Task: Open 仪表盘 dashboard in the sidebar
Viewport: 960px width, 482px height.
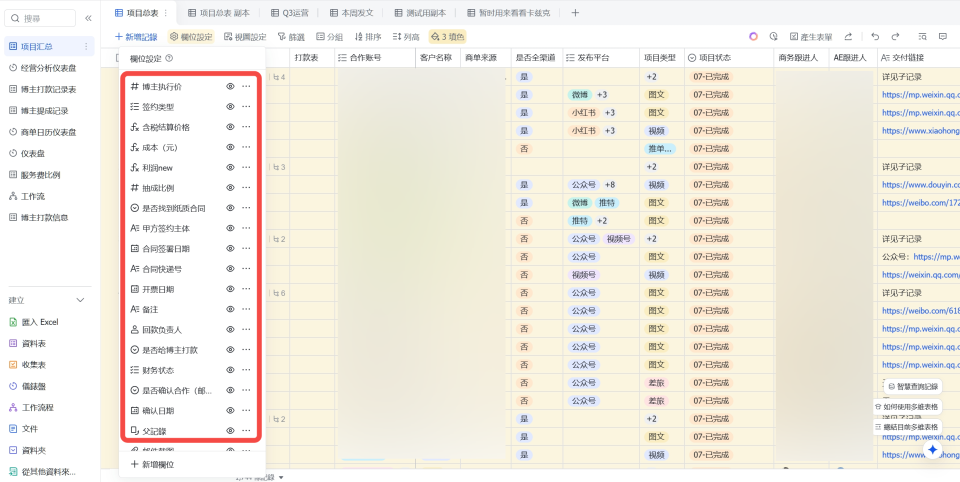Action: click(x=34, y=153)
